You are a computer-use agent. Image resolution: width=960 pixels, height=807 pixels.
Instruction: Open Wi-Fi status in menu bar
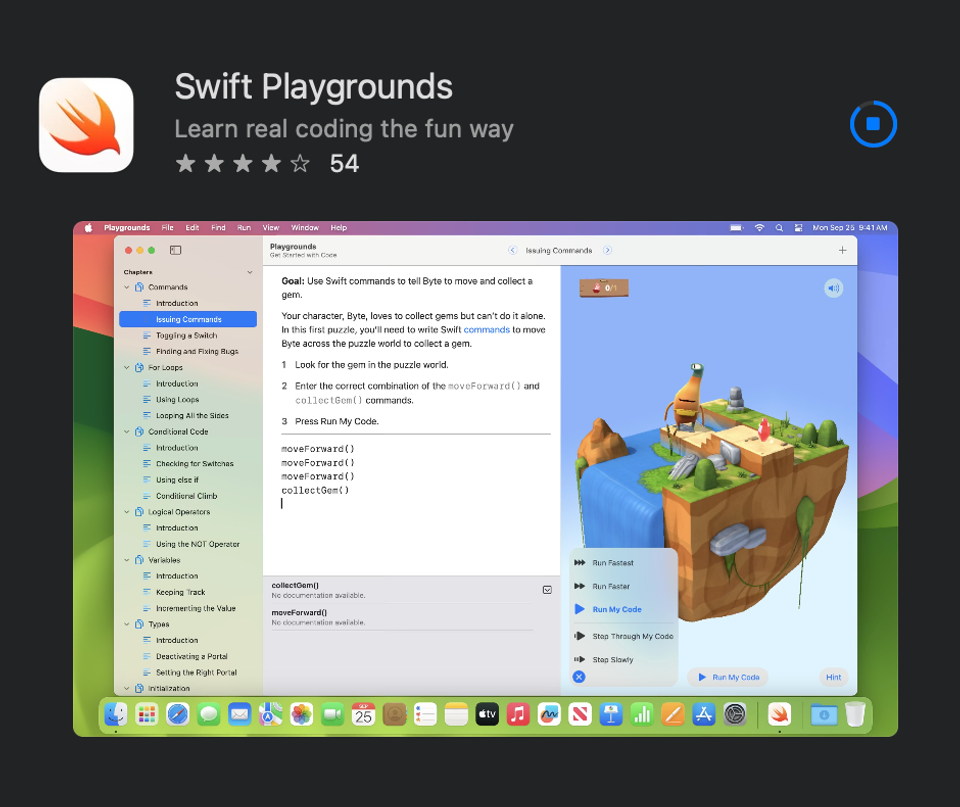[x=759, y=228]
